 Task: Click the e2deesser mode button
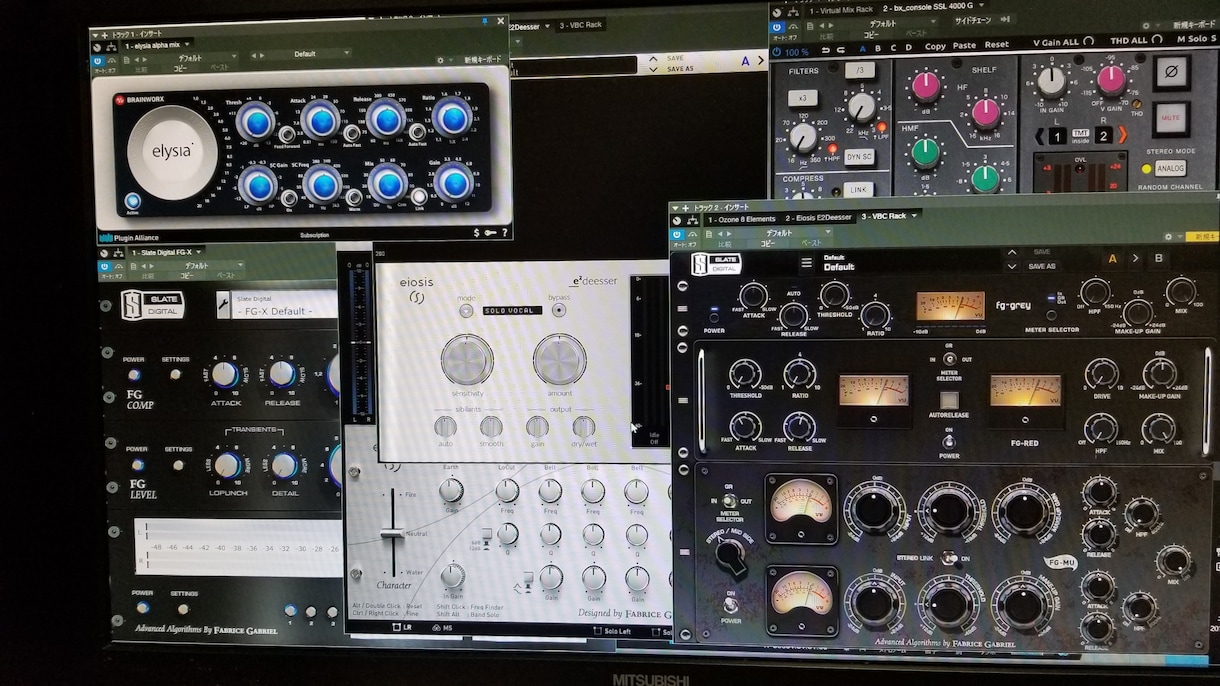(x=466, y=310)
